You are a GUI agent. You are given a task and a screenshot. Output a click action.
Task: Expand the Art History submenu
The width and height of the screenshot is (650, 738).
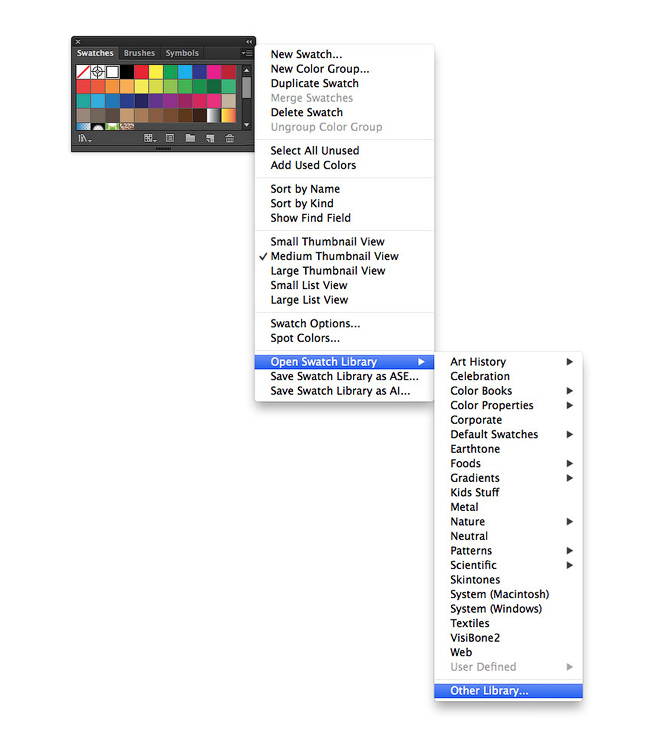508,361
